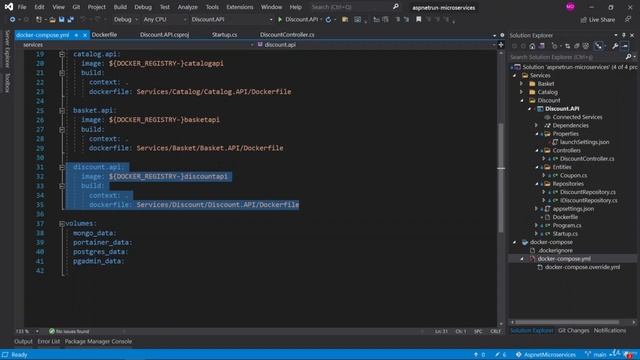The height and width of the screenshot is (360, 640).
Task: Click the New Project toolbar icon
Action: (38, 19)
